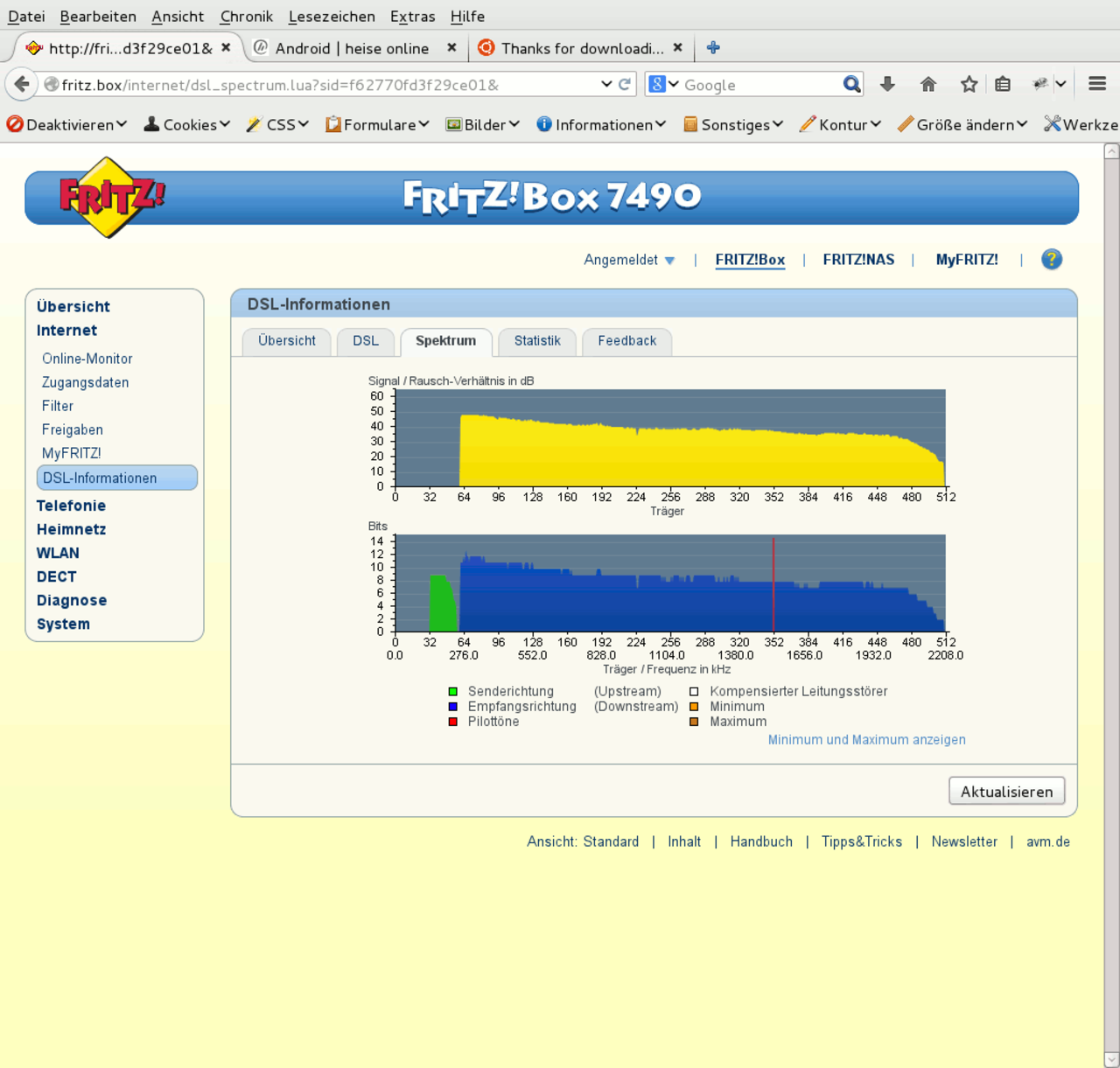Close the Thanks for downloading tab

point(677,47)
